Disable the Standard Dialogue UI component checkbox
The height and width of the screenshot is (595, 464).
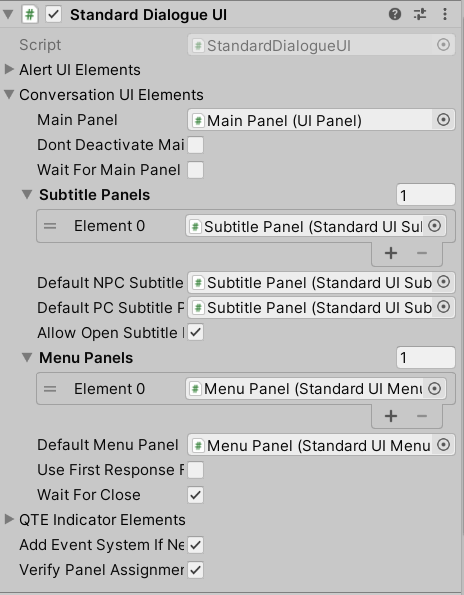(53, 15)
